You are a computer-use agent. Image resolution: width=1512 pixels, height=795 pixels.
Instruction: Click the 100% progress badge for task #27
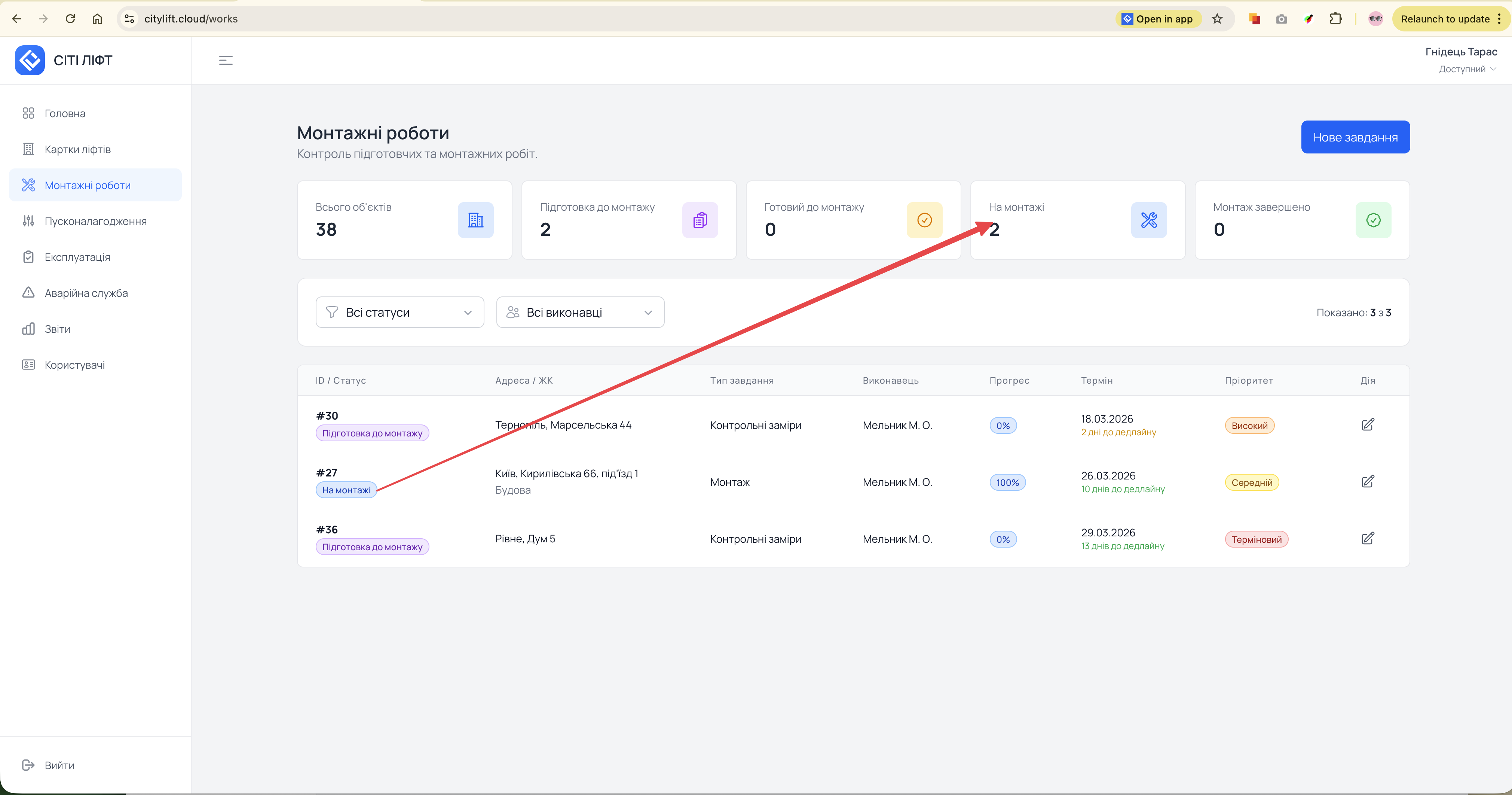point(1007,482)
